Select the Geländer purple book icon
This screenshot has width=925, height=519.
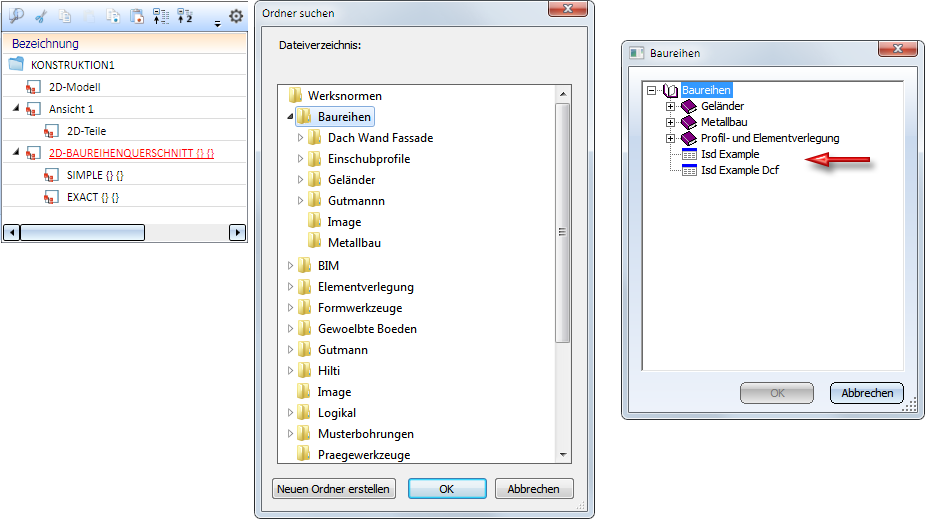[x=688, y=106]
